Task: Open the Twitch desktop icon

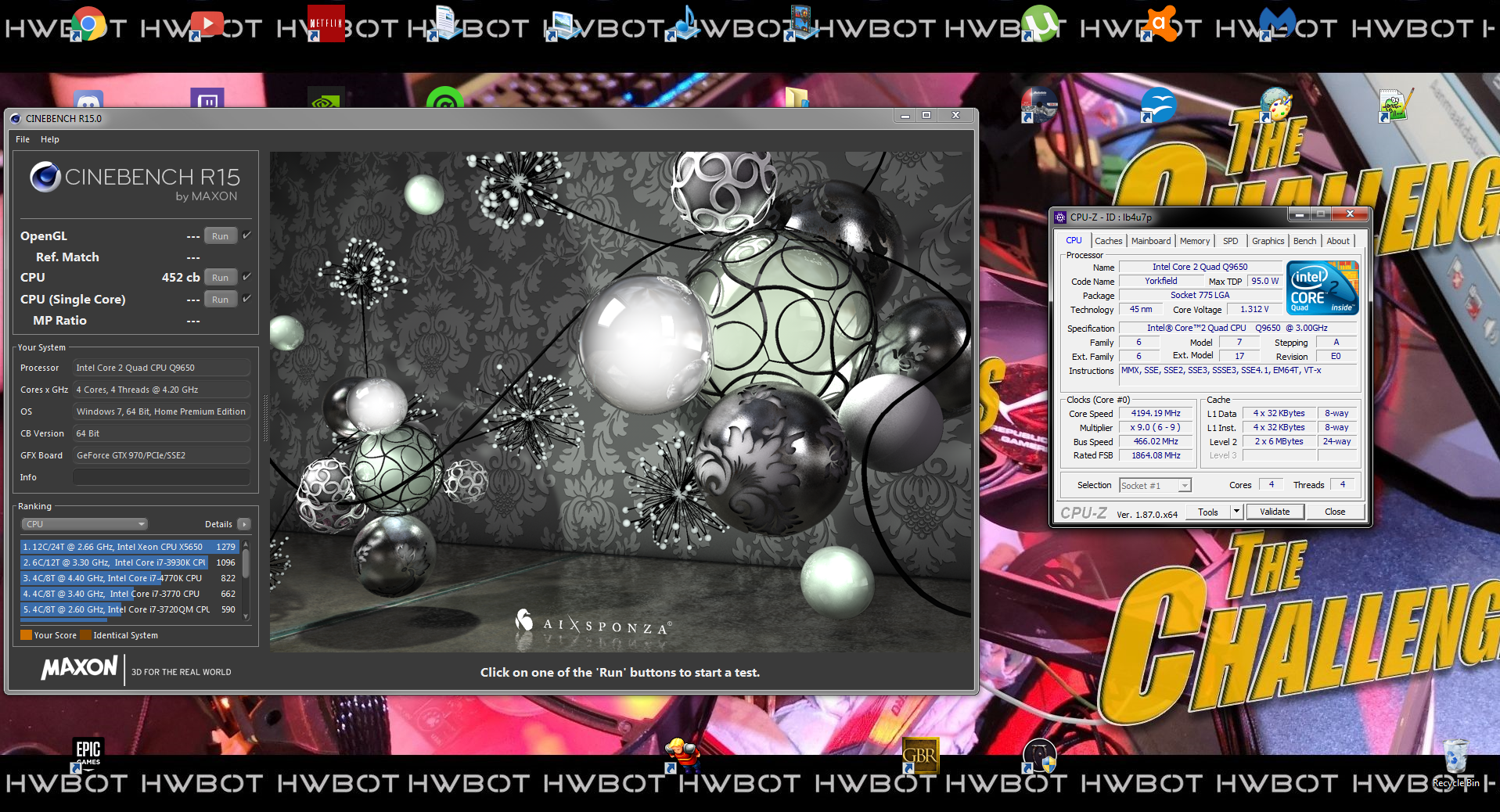Action: click(207, 99)
